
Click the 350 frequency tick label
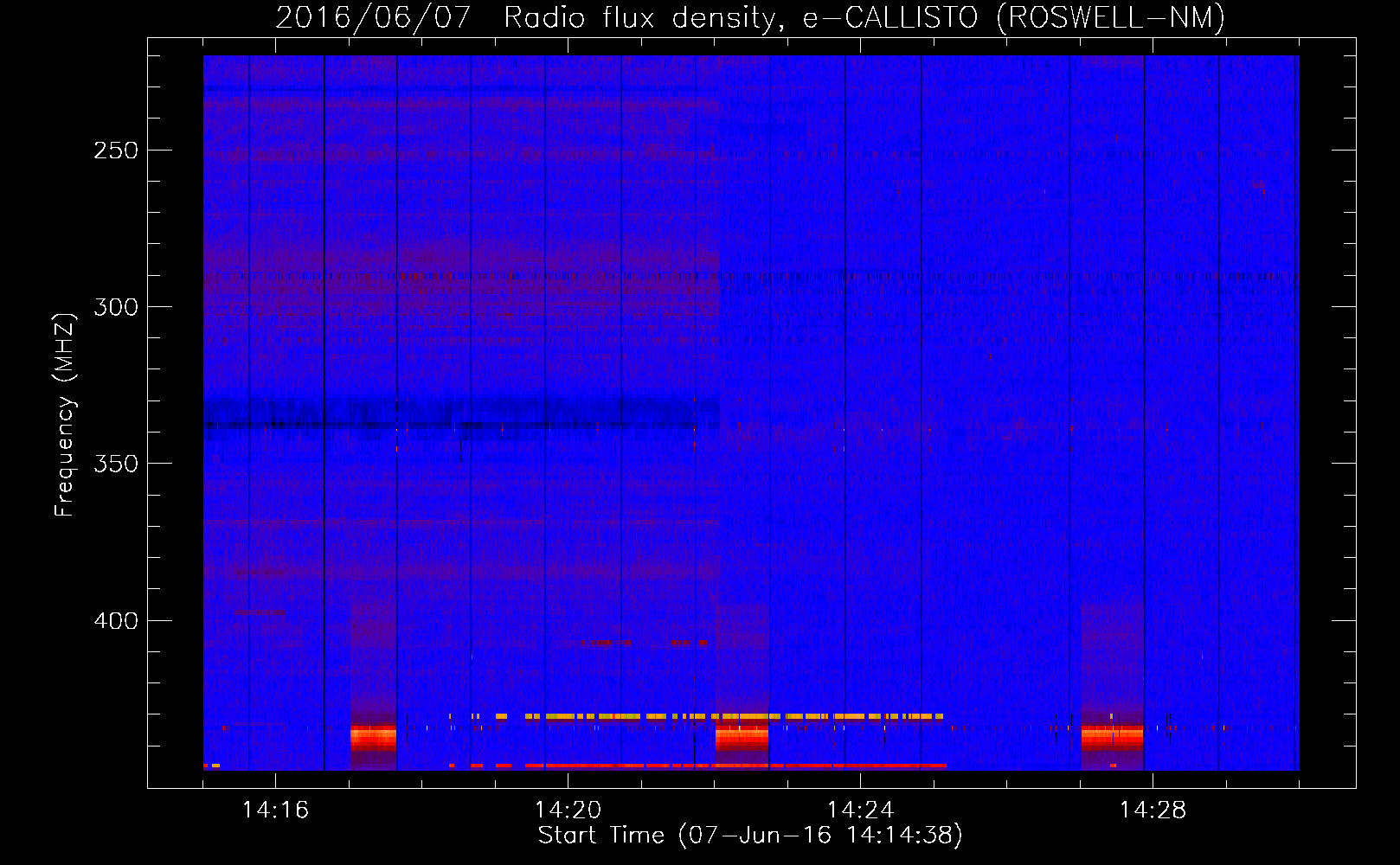tap(116, 464)
